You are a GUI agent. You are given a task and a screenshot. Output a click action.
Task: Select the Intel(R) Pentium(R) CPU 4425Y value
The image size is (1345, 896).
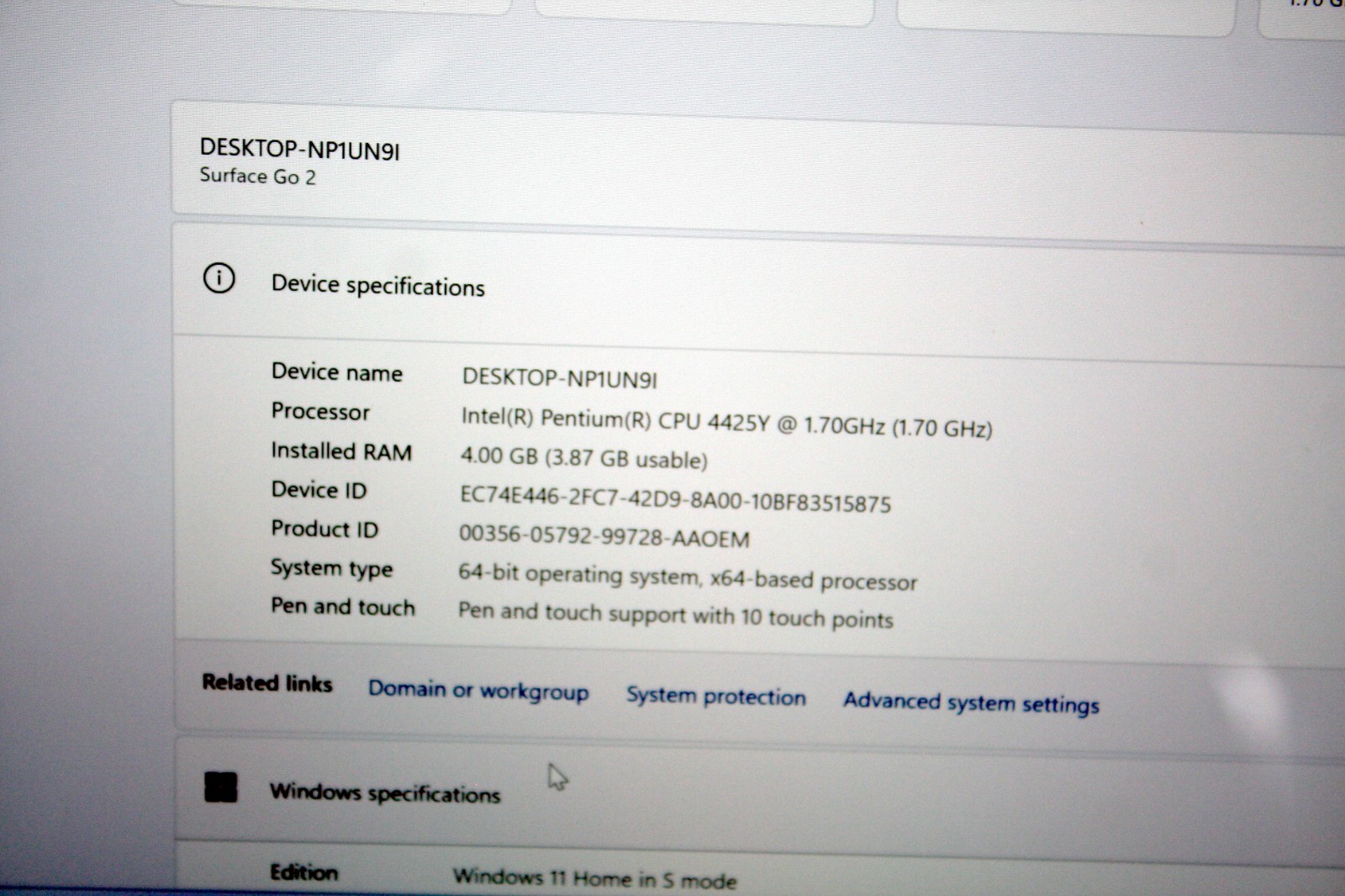coord(726,423)
